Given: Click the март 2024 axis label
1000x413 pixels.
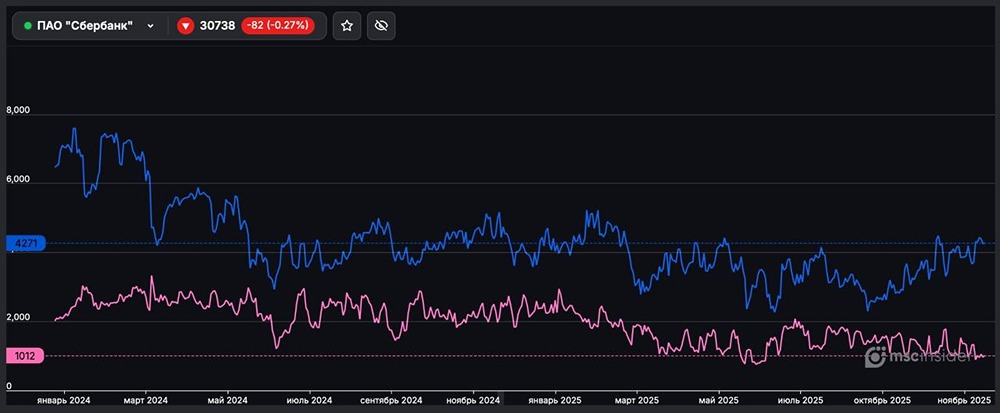Looking at the screenshot, I should 145,399.
